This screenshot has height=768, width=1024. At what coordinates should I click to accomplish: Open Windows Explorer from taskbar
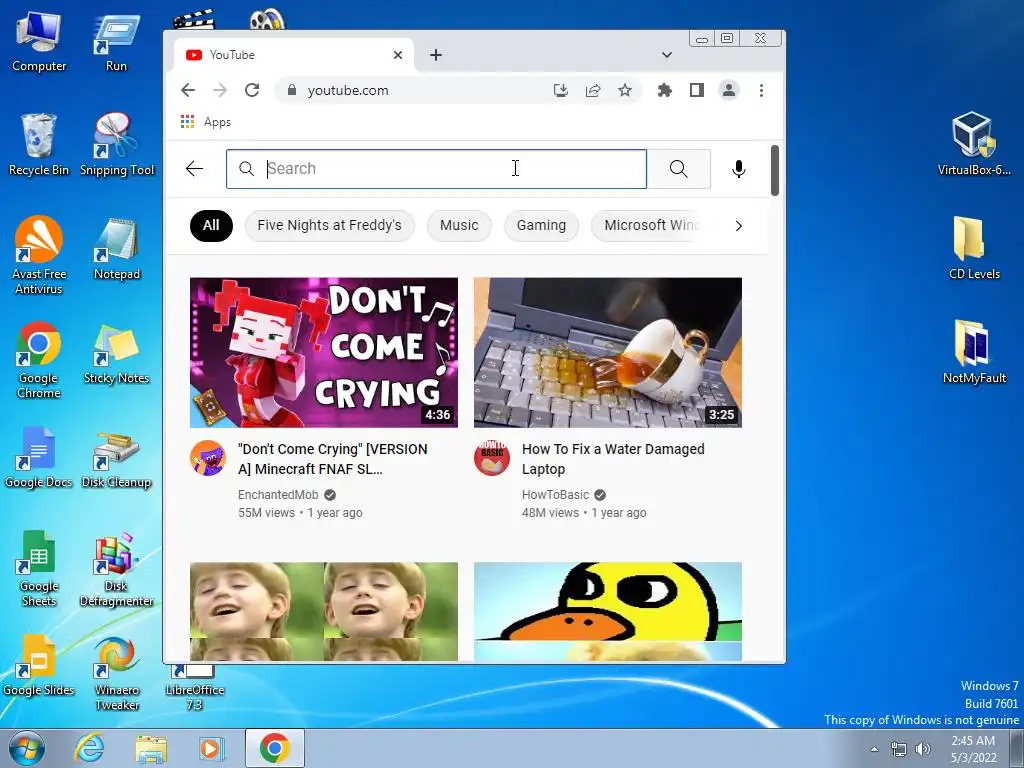point(151,748)
